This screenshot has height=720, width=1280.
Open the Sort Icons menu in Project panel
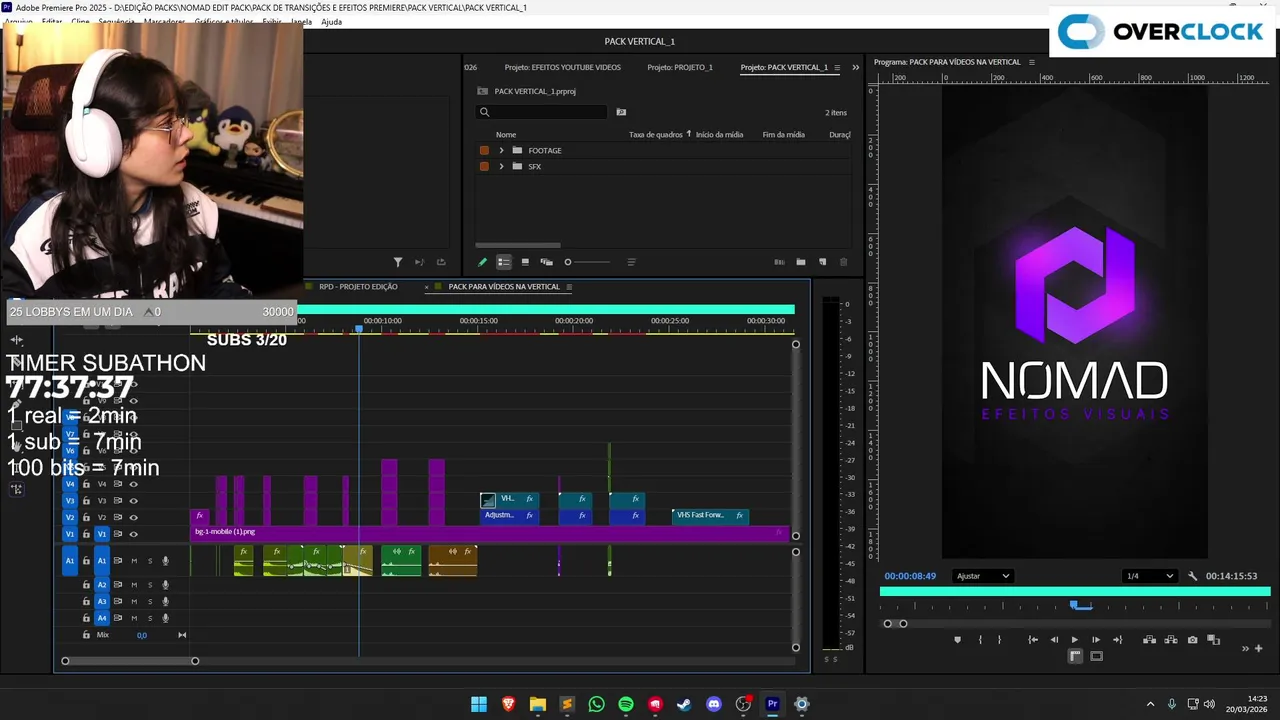click(x=631, y=262)
